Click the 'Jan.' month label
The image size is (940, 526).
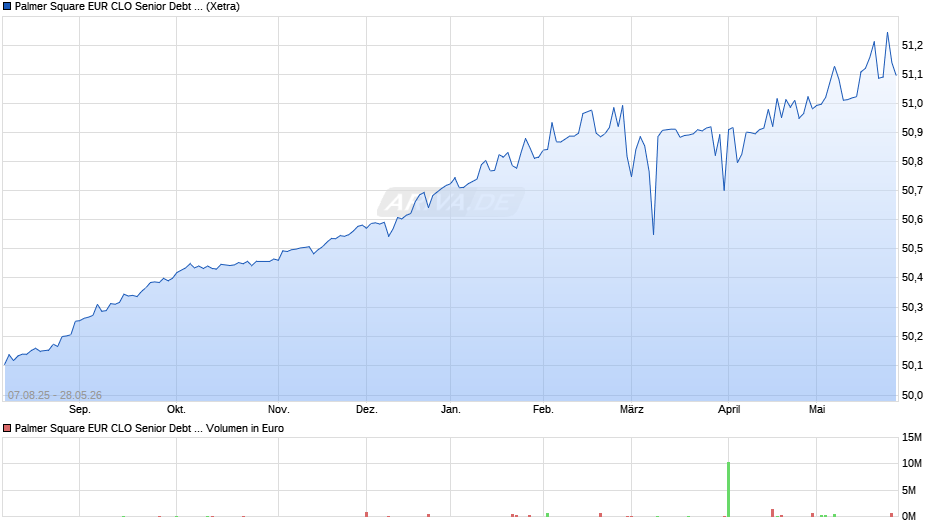point(451,410)
